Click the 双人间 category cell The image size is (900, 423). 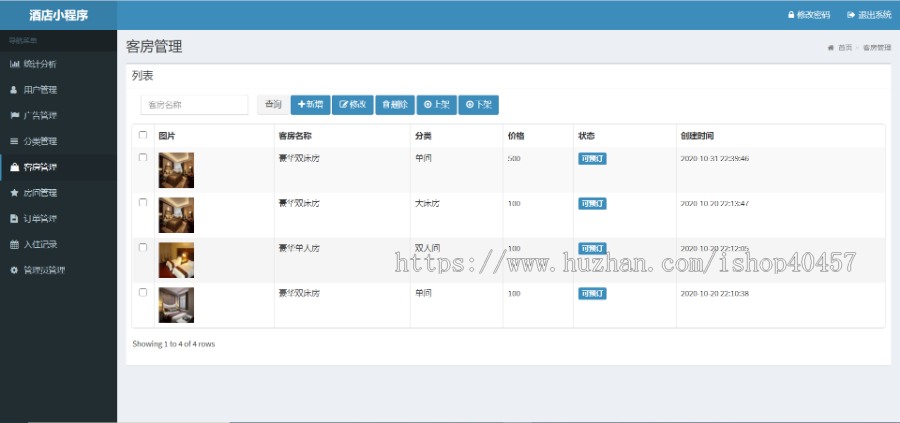click(427, 248)
